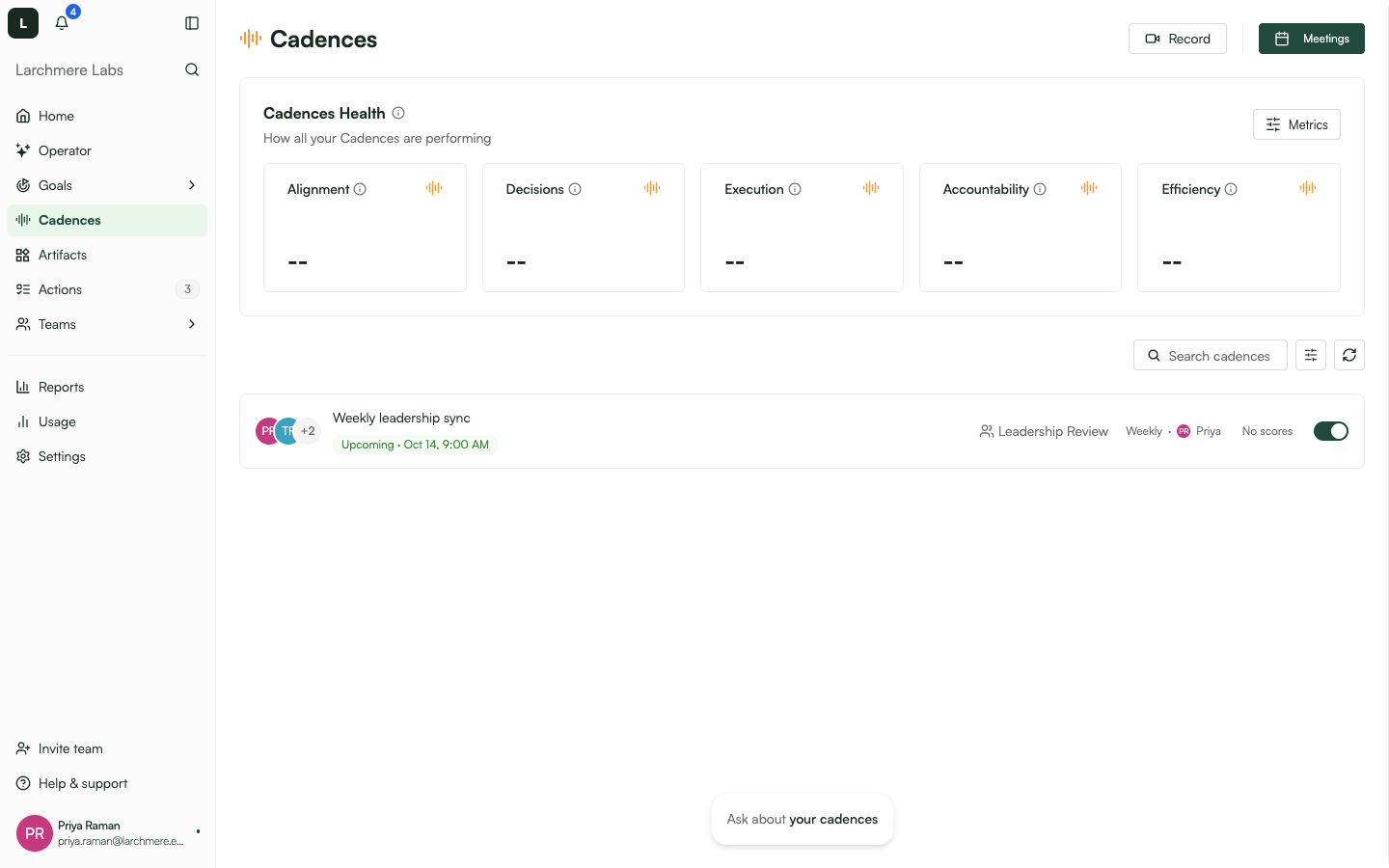Click the waveform icon on Decisions card
Image resolution: width=1389 pixels, height=868 pixels.
pos(652,188)
